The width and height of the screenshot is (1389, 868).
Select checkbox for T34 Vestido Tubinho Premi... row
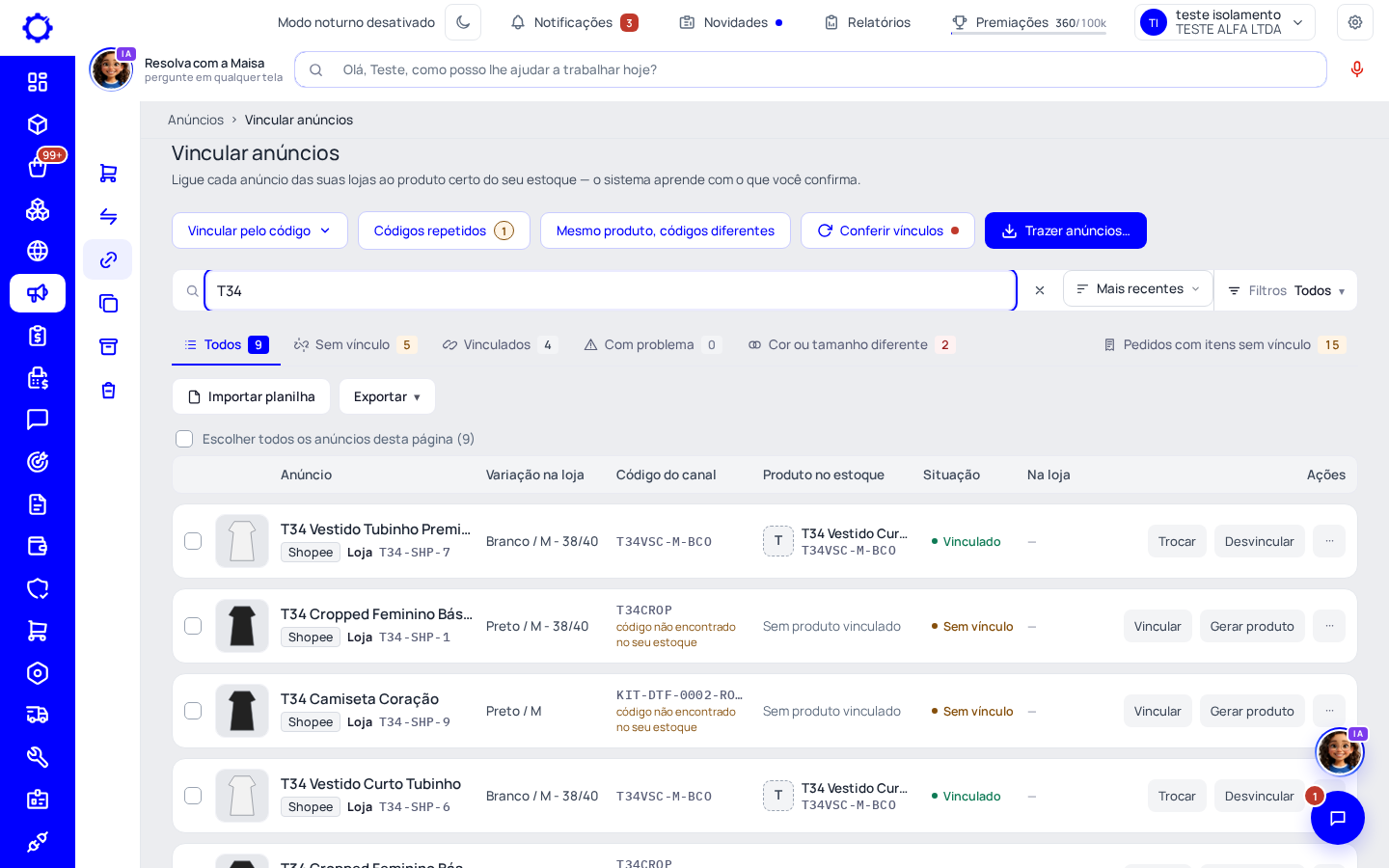coord(193,541)
